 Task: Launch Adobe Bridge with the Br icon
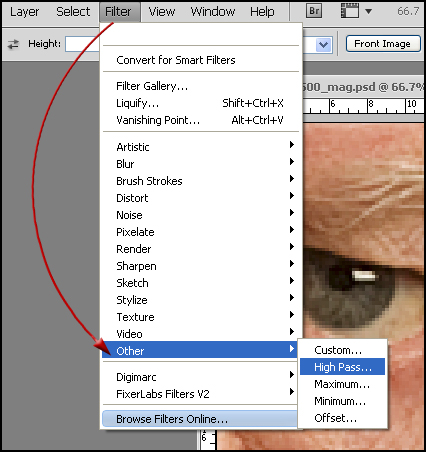pyautogui.click(x=314, y=11)
